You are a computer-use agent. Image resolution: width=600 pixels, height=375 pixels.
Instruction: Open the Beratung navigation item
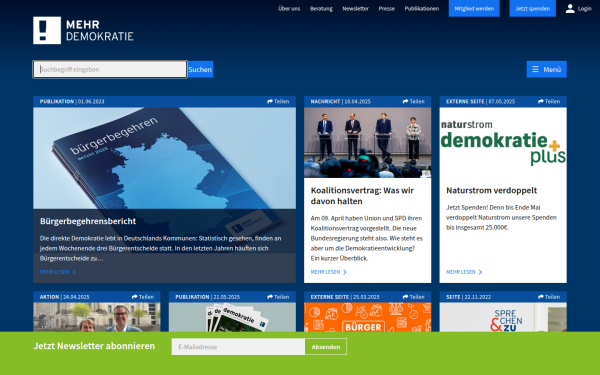click(321, 8)
